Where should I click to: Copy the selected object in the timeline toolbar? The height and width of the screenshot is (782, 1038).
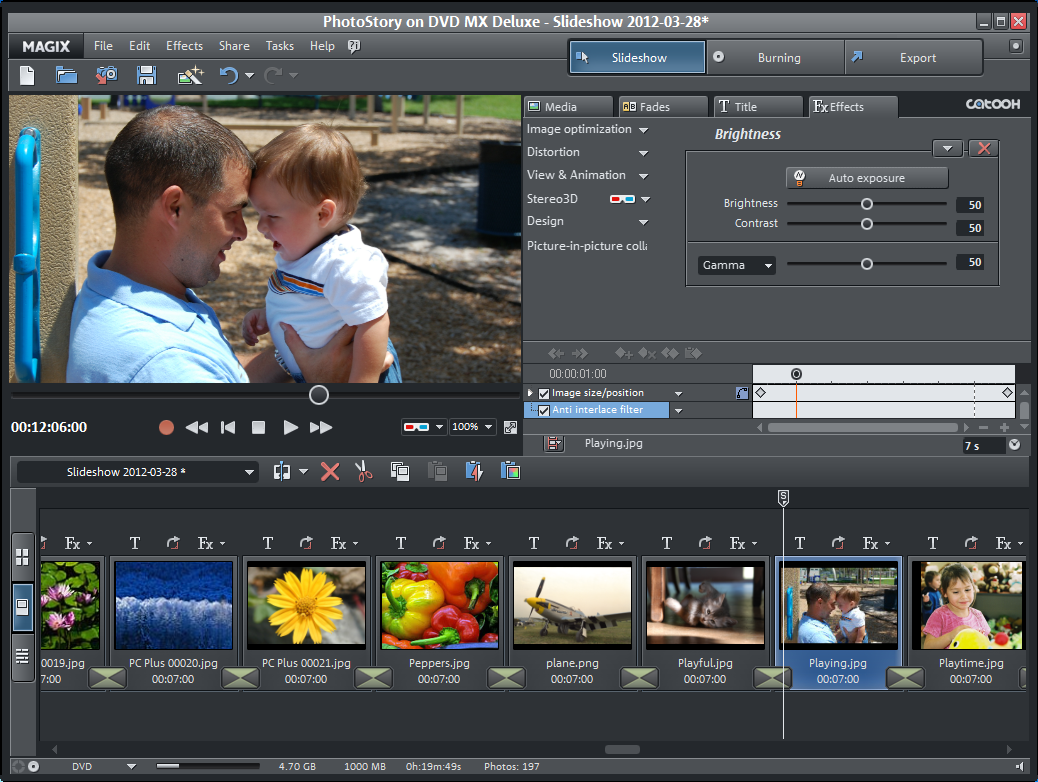[400, 471]
